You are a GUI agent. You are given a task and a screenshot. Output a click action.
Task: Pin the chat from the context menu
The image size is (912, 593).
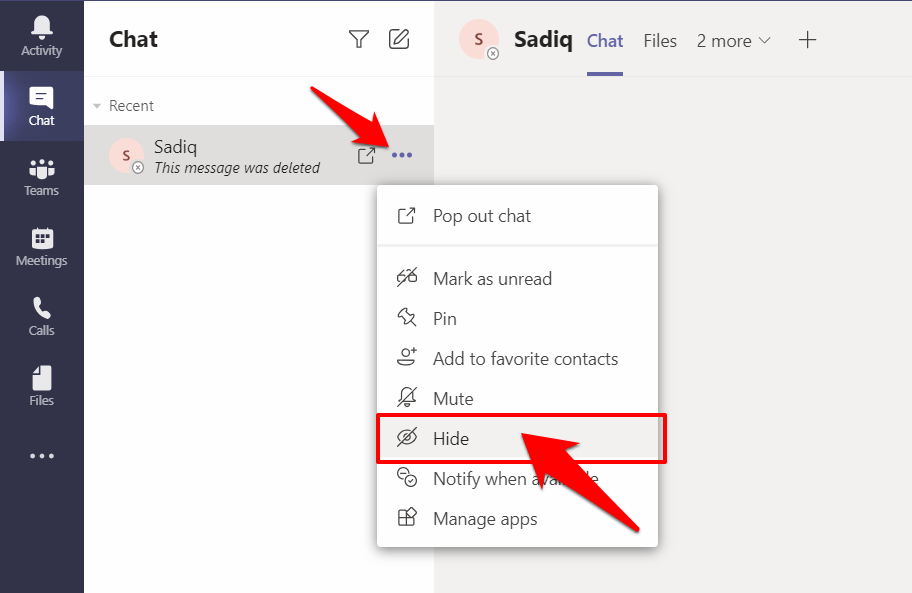coord(444,319)
